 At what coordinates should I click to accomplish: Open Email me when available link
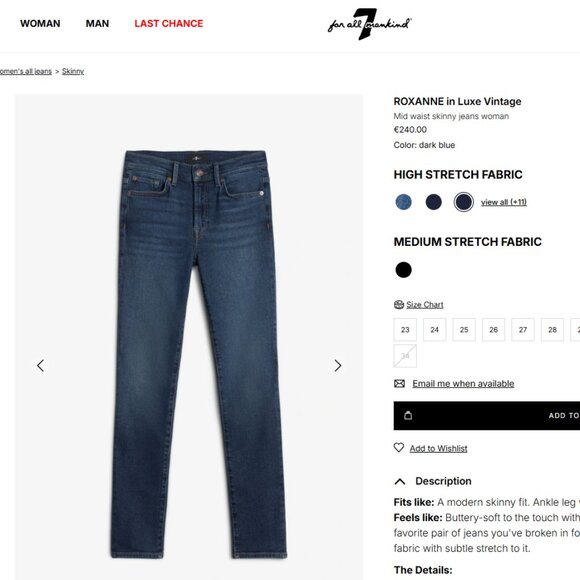pos(463,384)
